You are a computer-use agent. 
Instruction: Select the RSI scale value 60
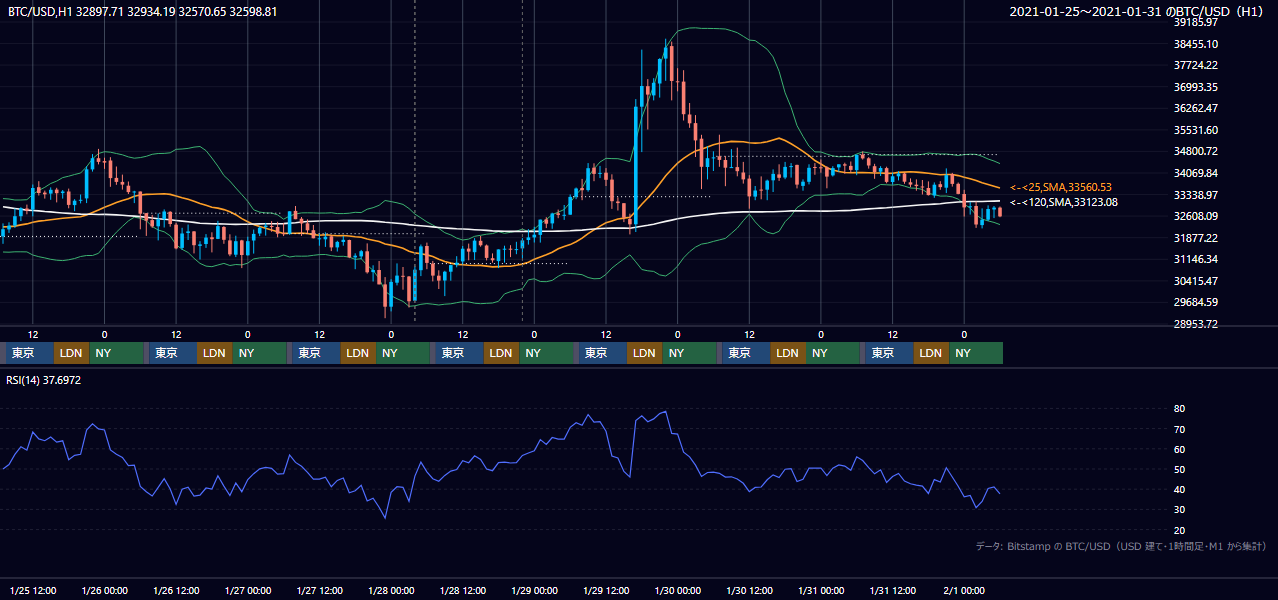(1180, 449)
